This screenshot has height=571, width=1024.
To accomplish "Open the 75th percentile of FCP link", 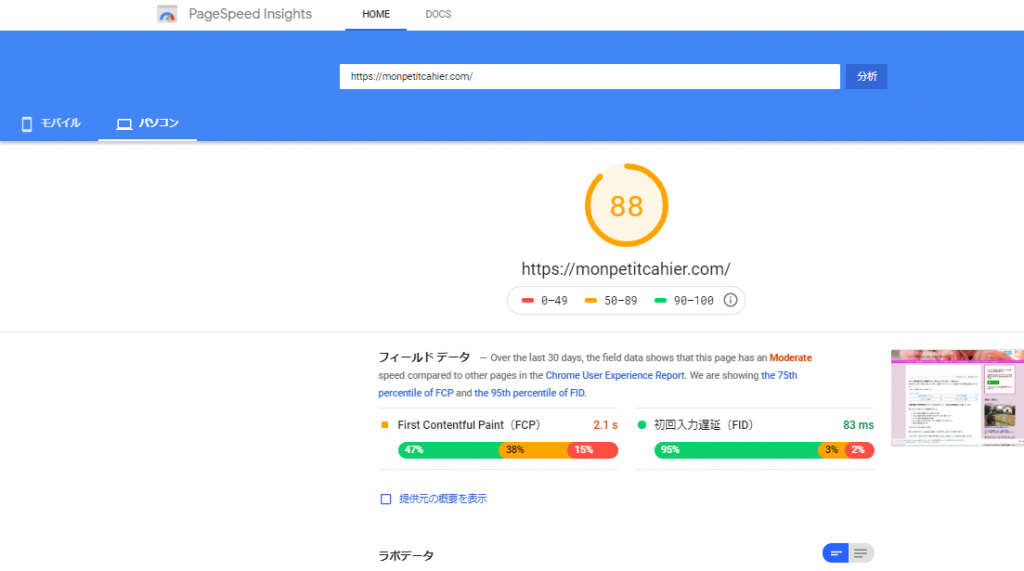I will pyautogui.click(x=588, y=384).
